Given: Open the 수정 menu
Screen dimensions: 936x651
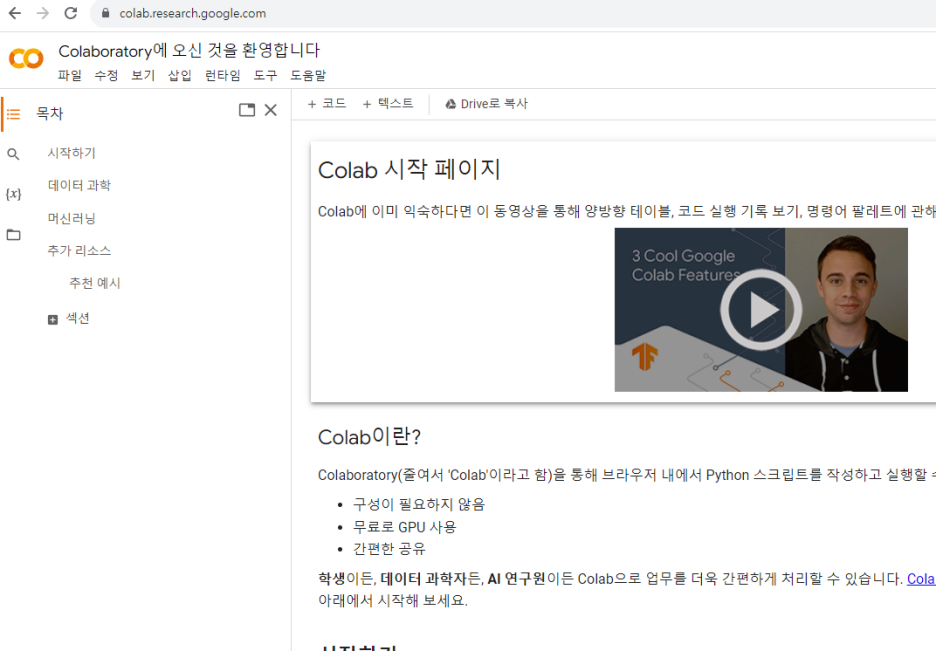Looking at the screenshot, I should [x=106, y=75].
